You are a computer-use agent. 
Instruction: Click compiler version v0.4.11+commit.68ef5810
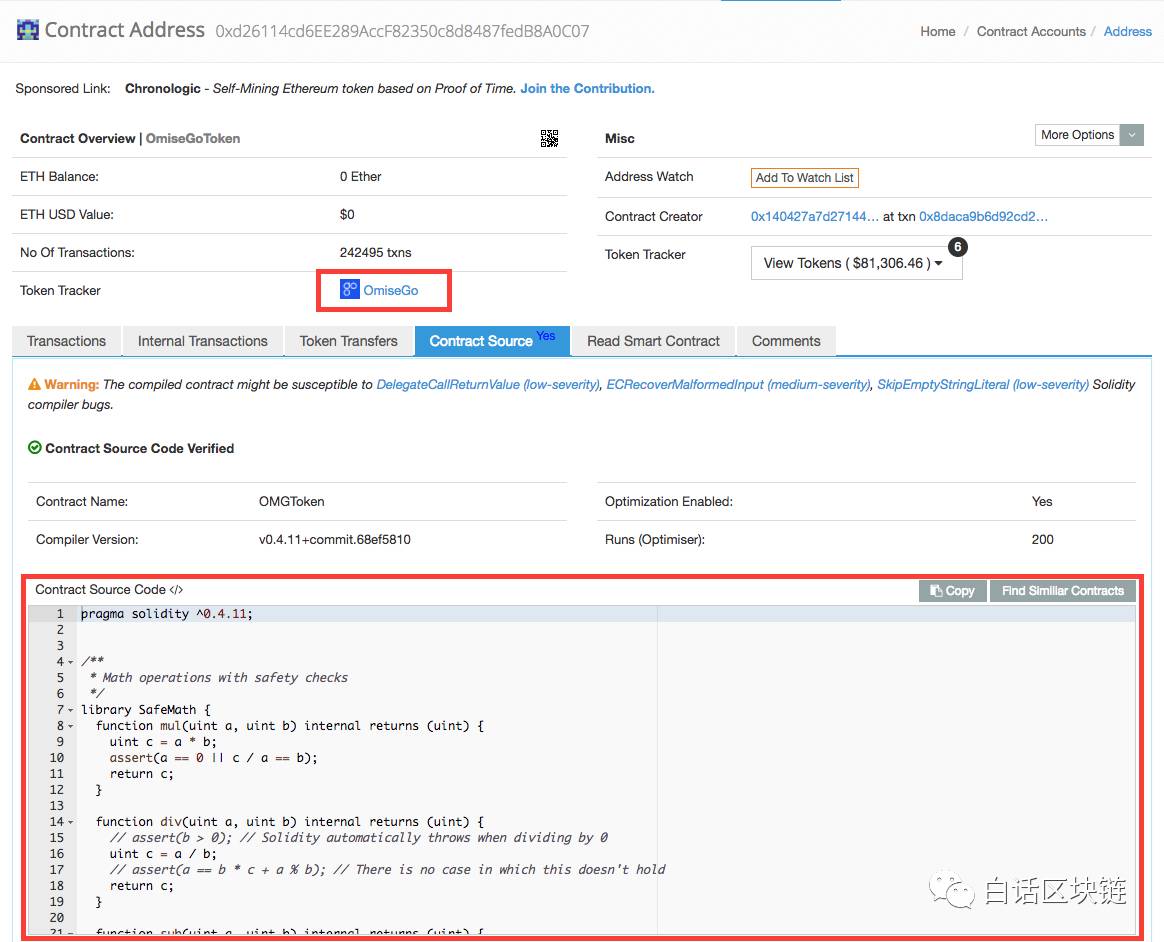click(335, 540)
